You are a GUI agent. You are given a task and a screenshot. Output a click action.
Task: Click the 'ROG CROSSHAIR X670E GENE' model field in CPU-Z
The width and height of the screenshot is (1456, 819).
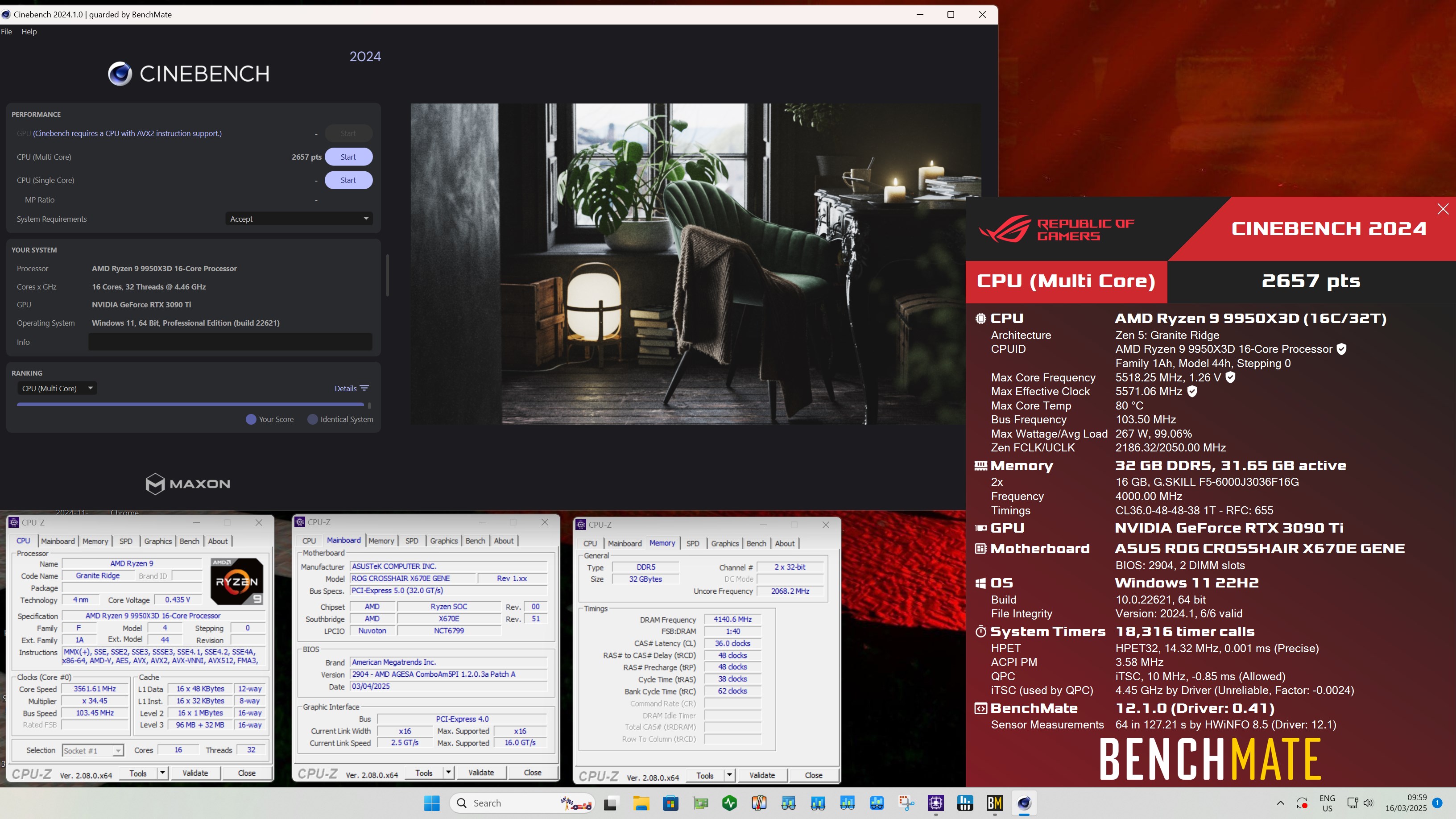[x=412, y=578]
